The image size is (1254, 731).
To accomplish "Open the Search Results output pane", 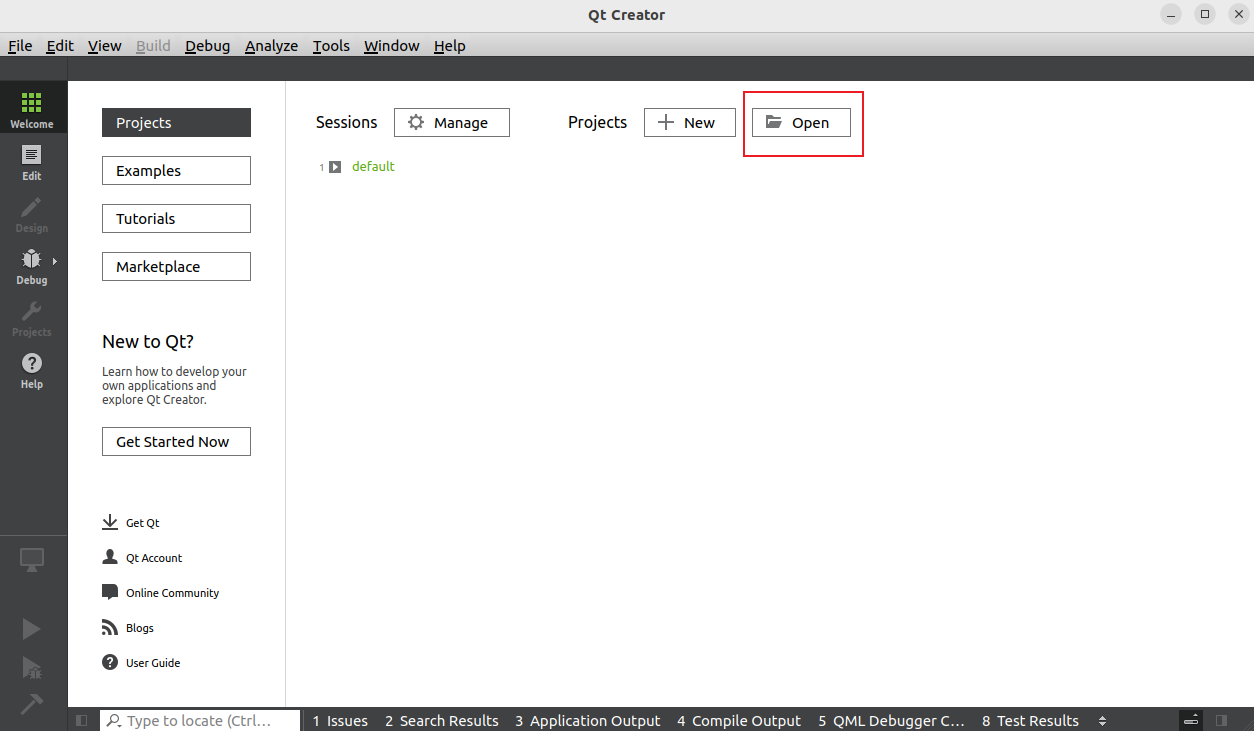I will point(441,720).
